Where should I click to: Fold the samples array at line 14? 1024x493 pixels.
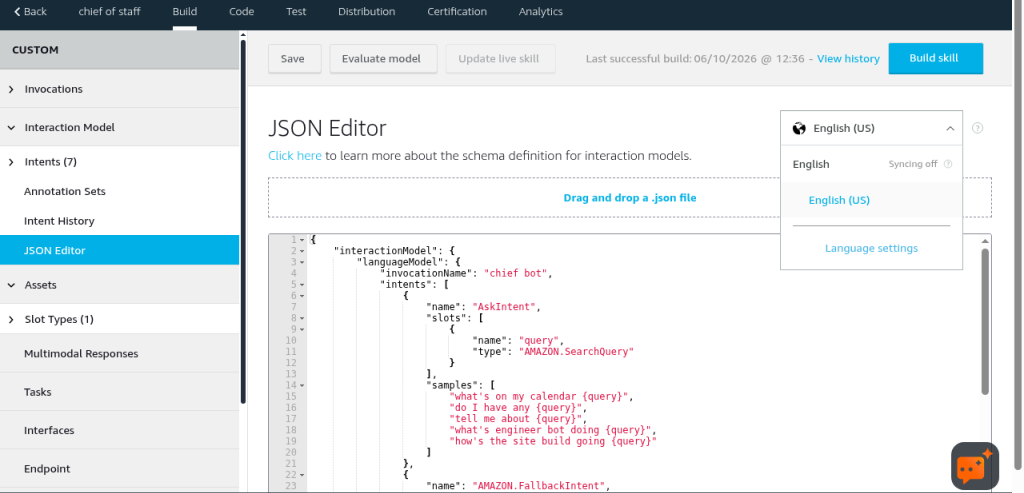click(302, 385)
